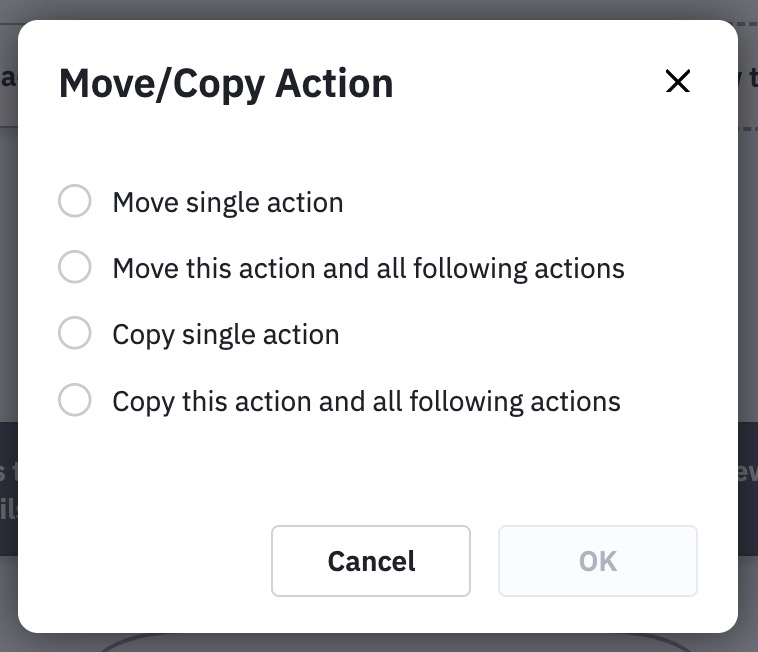Click the dimmed backdrop right of the dialog
The width and height of the screenshot is (758, 652).
pos(748,300)
